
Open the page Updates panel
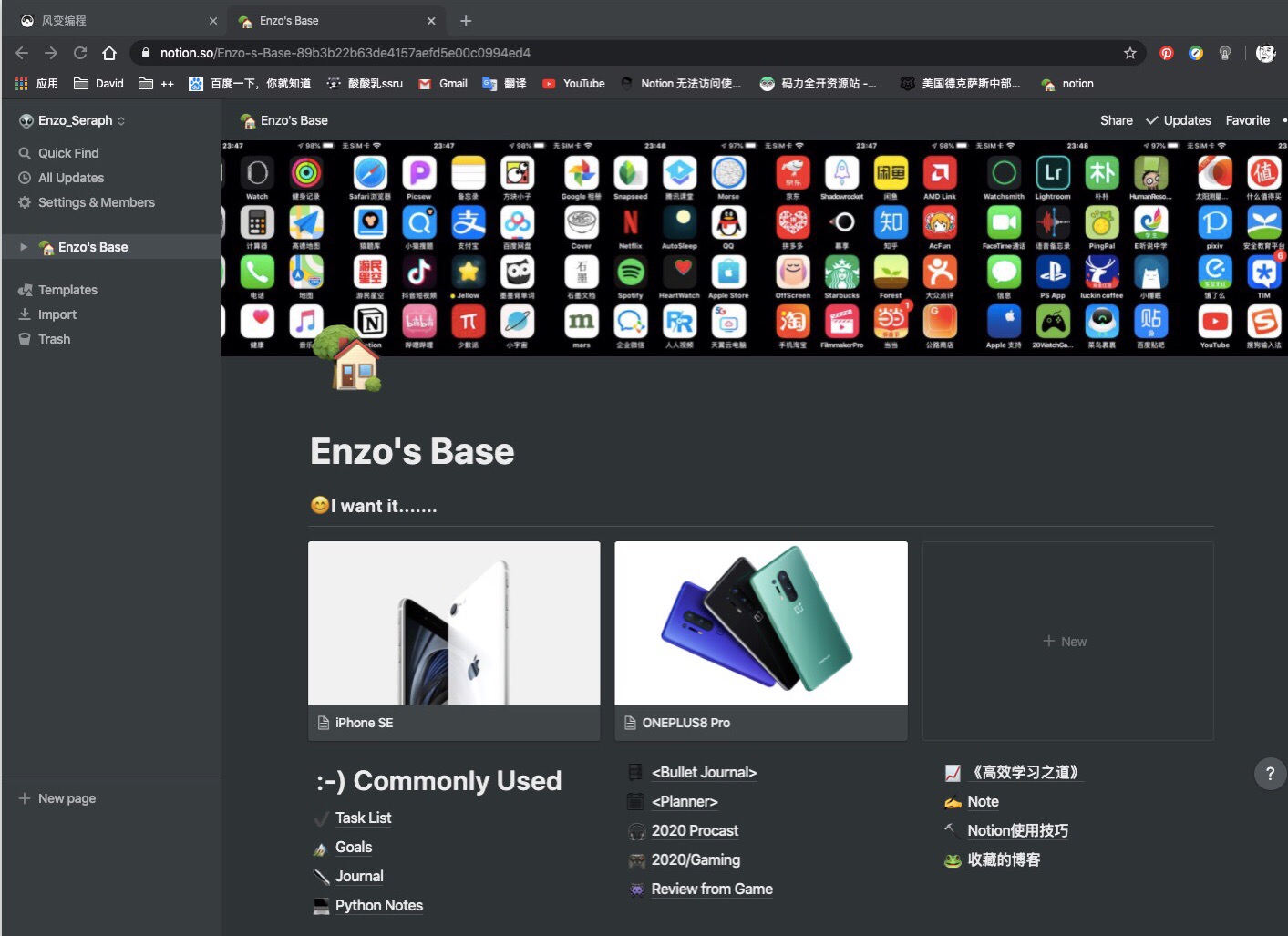point(1178,120)
